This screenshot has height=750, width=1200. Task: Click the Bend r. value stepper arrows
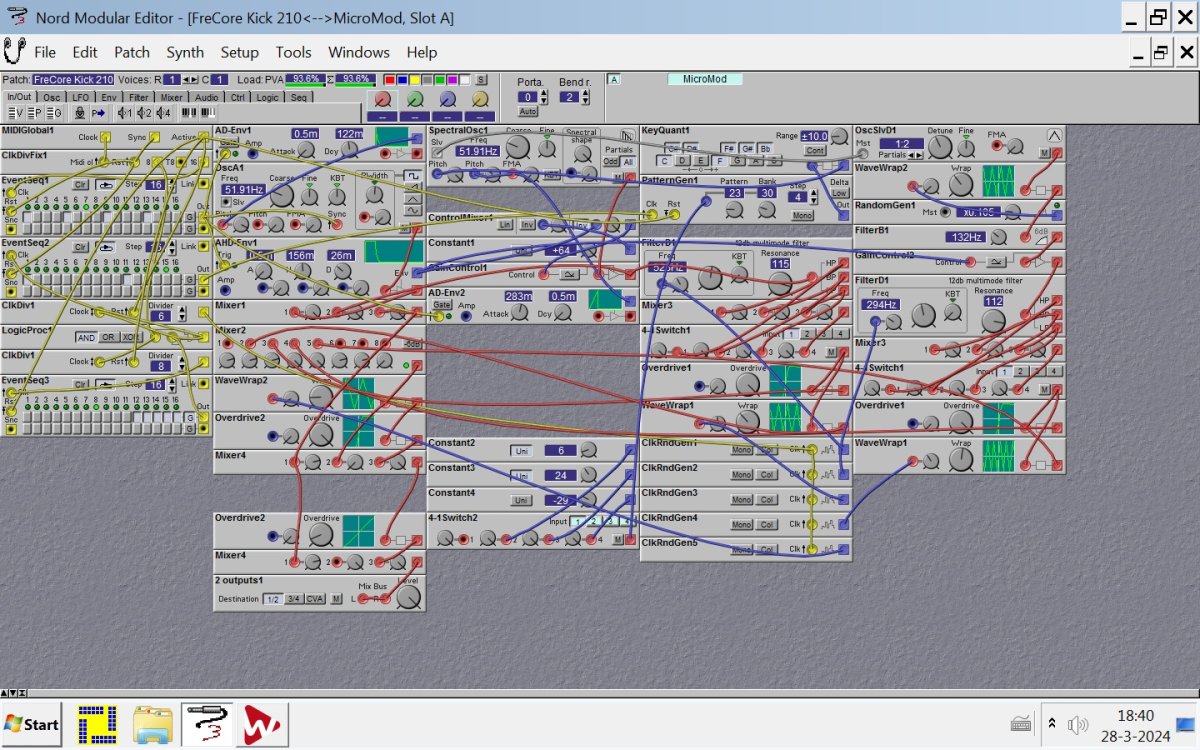click(x=585, y=97)
